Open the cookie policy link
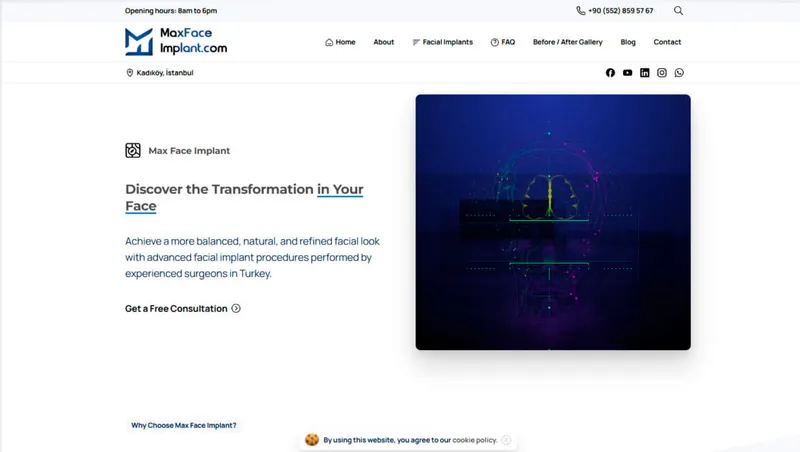The image size is (800, 452). 474,440
